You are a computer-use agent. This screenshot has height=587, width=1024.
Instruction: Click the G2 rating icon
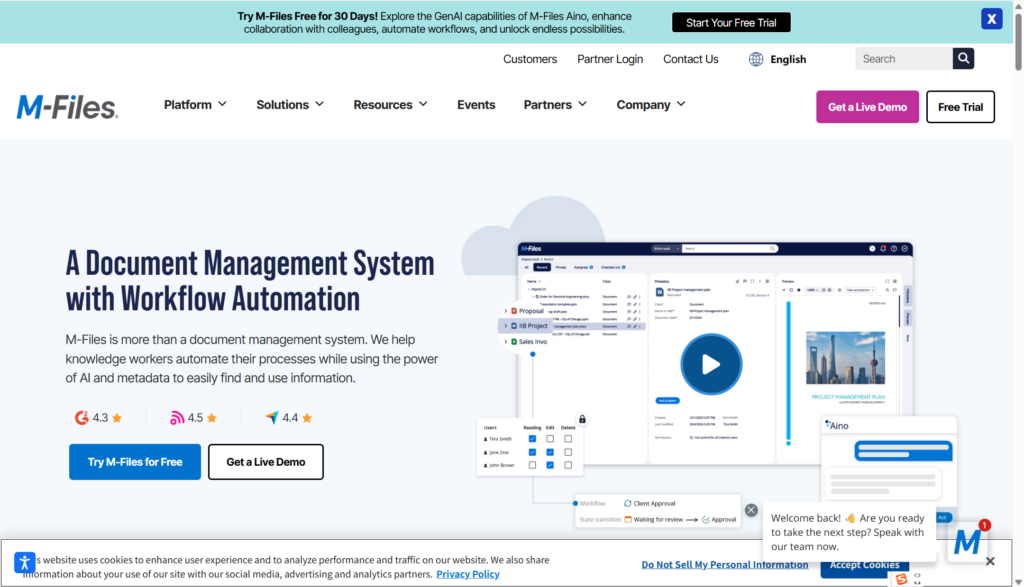click(82, 418)
